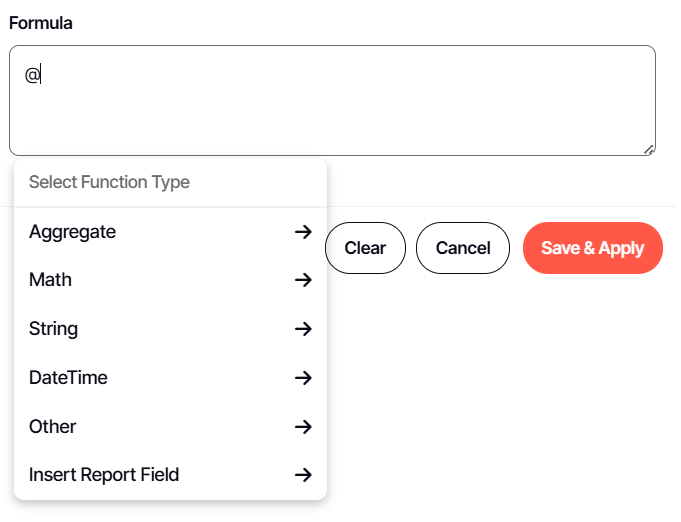Click the arrow next to Insert Report Field

click(x=303, y=475)
